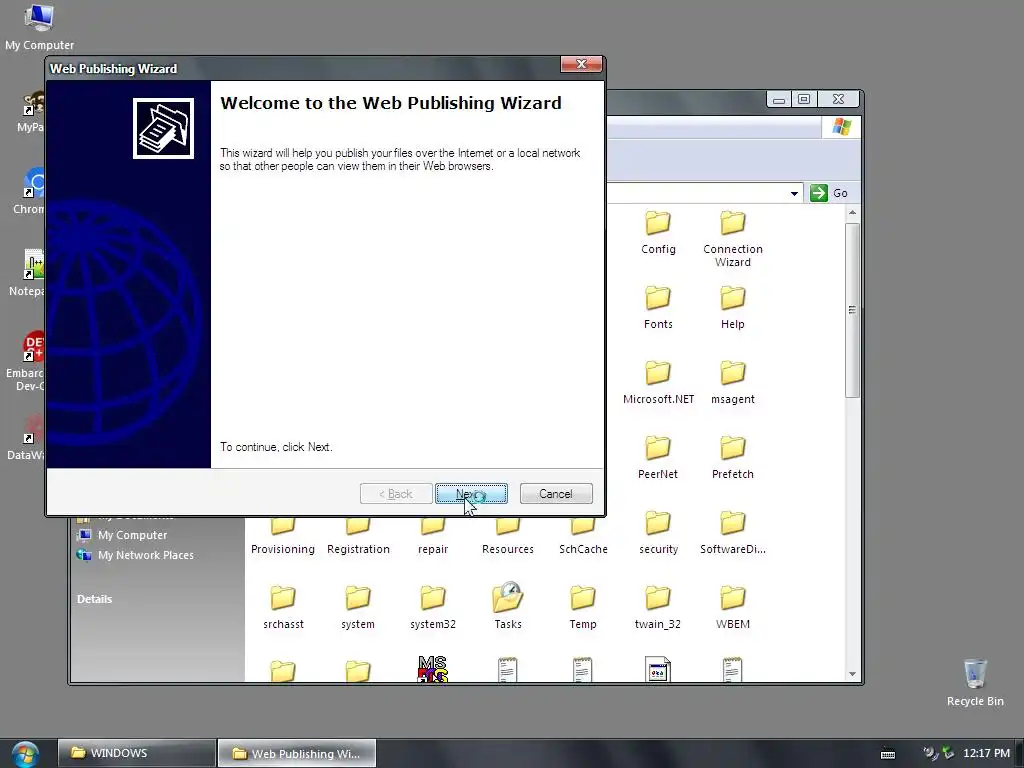Select the Notepad++ desktop shortcut
The height and width of the screenshot is (768, 1024).
pos(27,273)
